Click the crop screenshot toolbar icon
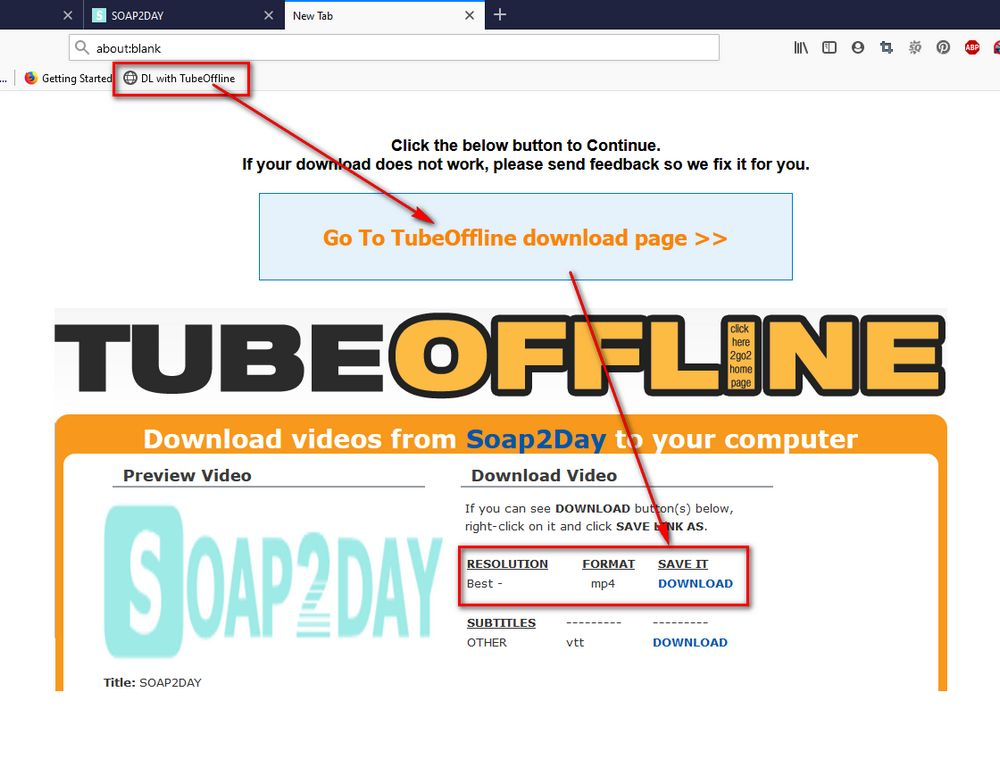 (886, 48)
